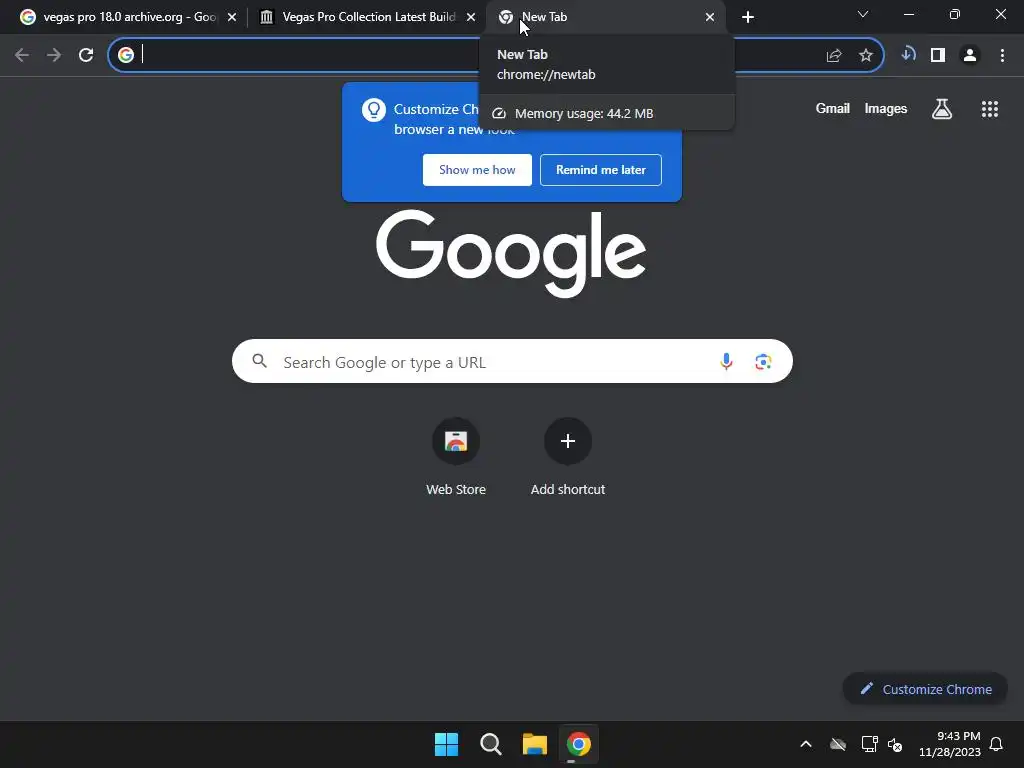Open the Google apps grid
Image resolution: width=1024 pixels, height=768 pixels.
coord(990,109)
